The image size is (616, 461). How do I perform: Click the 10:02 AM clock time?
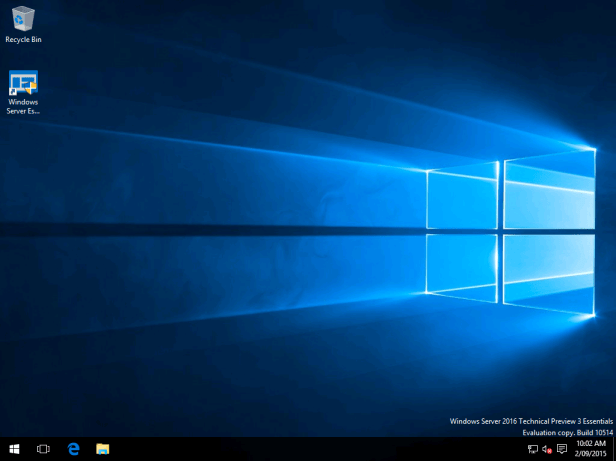pos(591,443)
